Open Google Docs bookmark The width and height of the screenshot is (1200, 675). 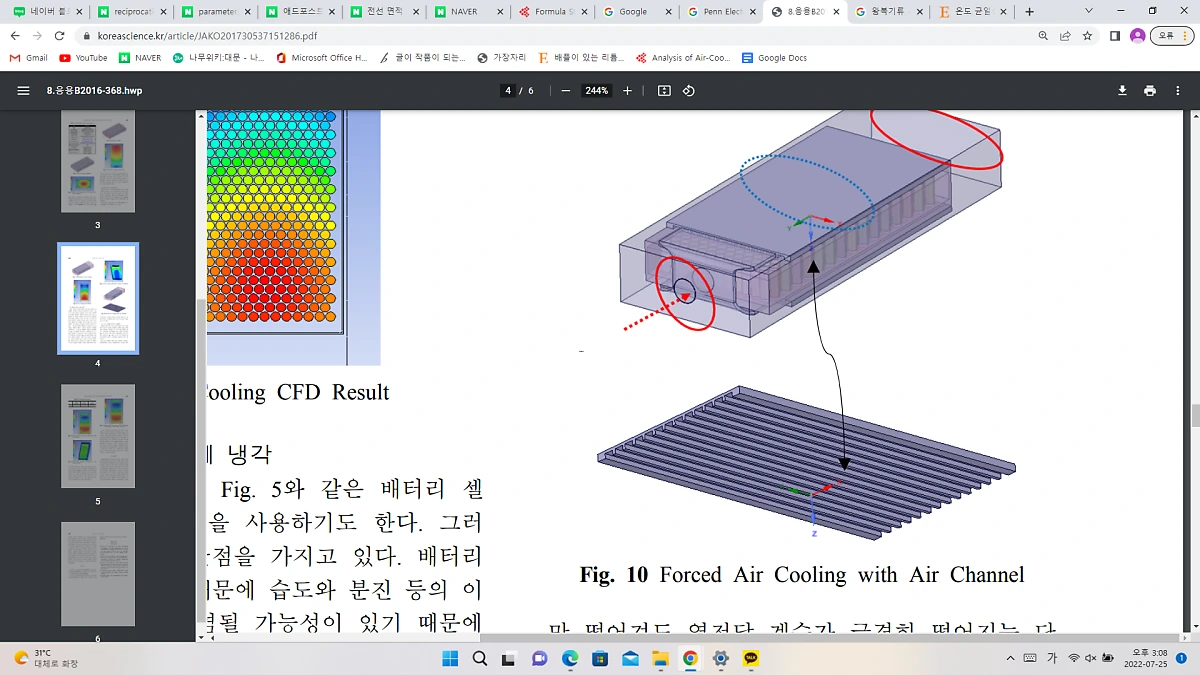click(x=774, y=58)
